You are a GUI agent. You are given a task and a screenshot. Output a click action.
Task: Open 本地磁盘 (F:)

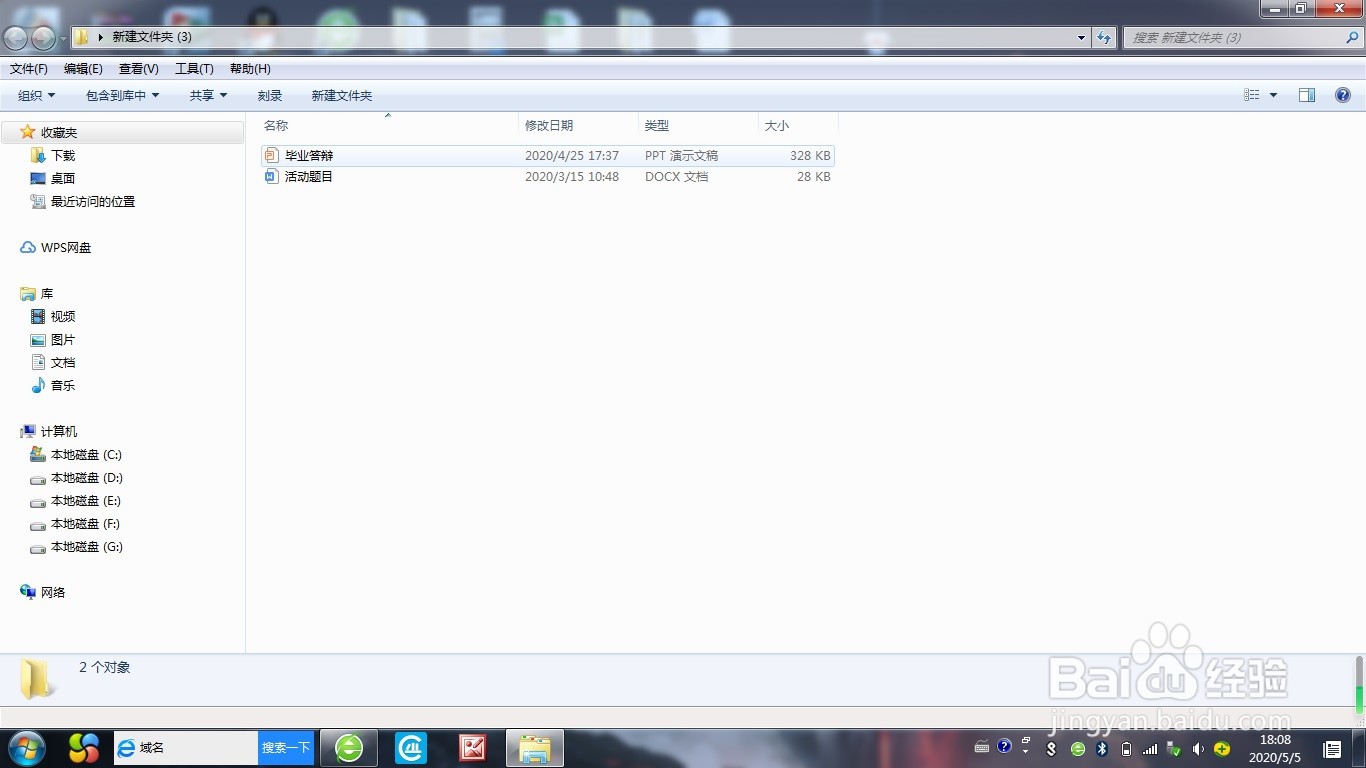(76, 523)
